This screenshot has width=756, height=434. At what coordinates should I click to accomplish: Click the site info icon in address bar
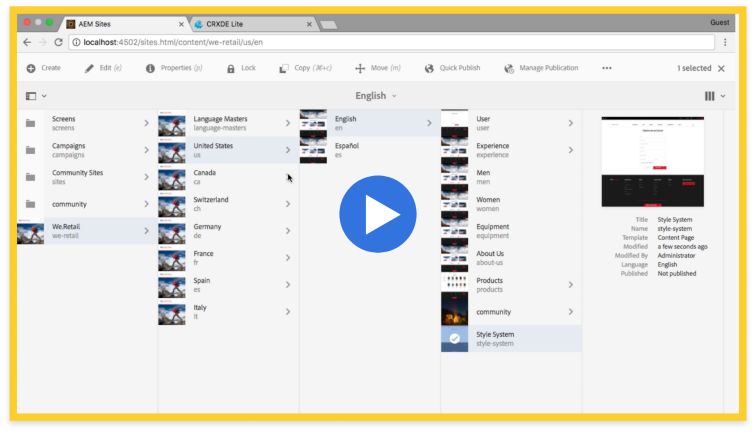point(76,42)
